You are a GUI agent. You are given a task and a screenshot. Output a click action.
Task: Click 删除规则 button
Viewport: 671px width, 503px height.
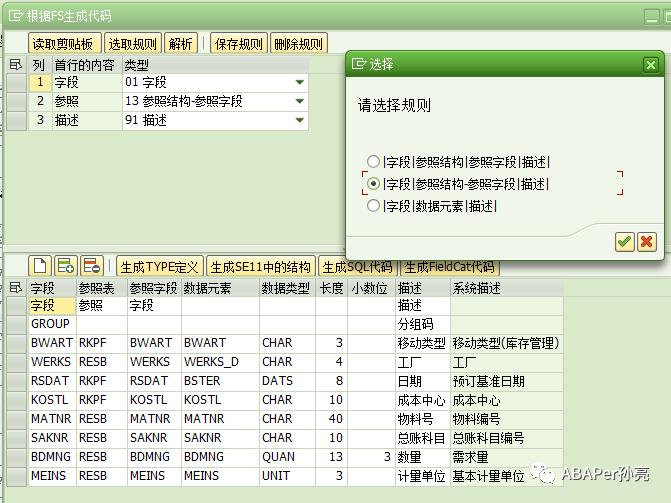pyautogui.click(x=299, y=44)
